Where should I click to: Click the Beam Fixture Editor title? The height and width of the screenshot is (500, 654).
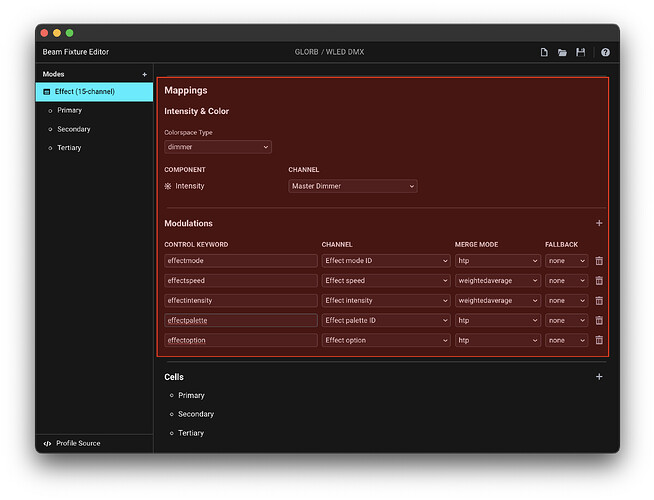(75, 52)
